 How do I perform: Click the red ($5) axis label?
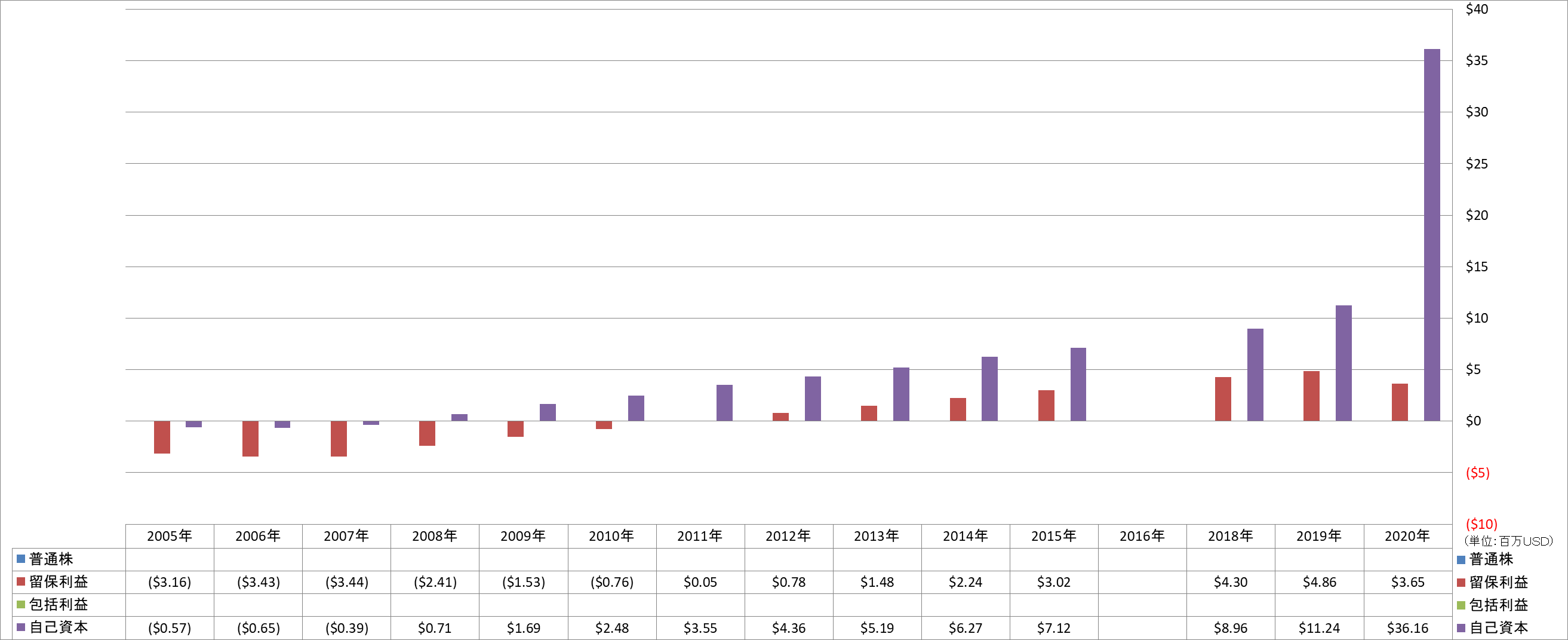[1477, 473]
